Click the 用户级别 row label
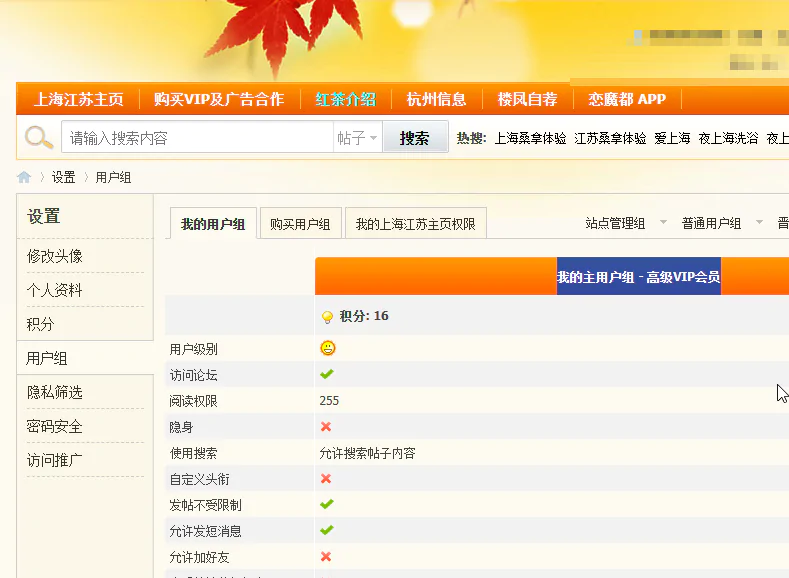The width and height of the screenshot is (789, 578). click(x=193, y=349)
